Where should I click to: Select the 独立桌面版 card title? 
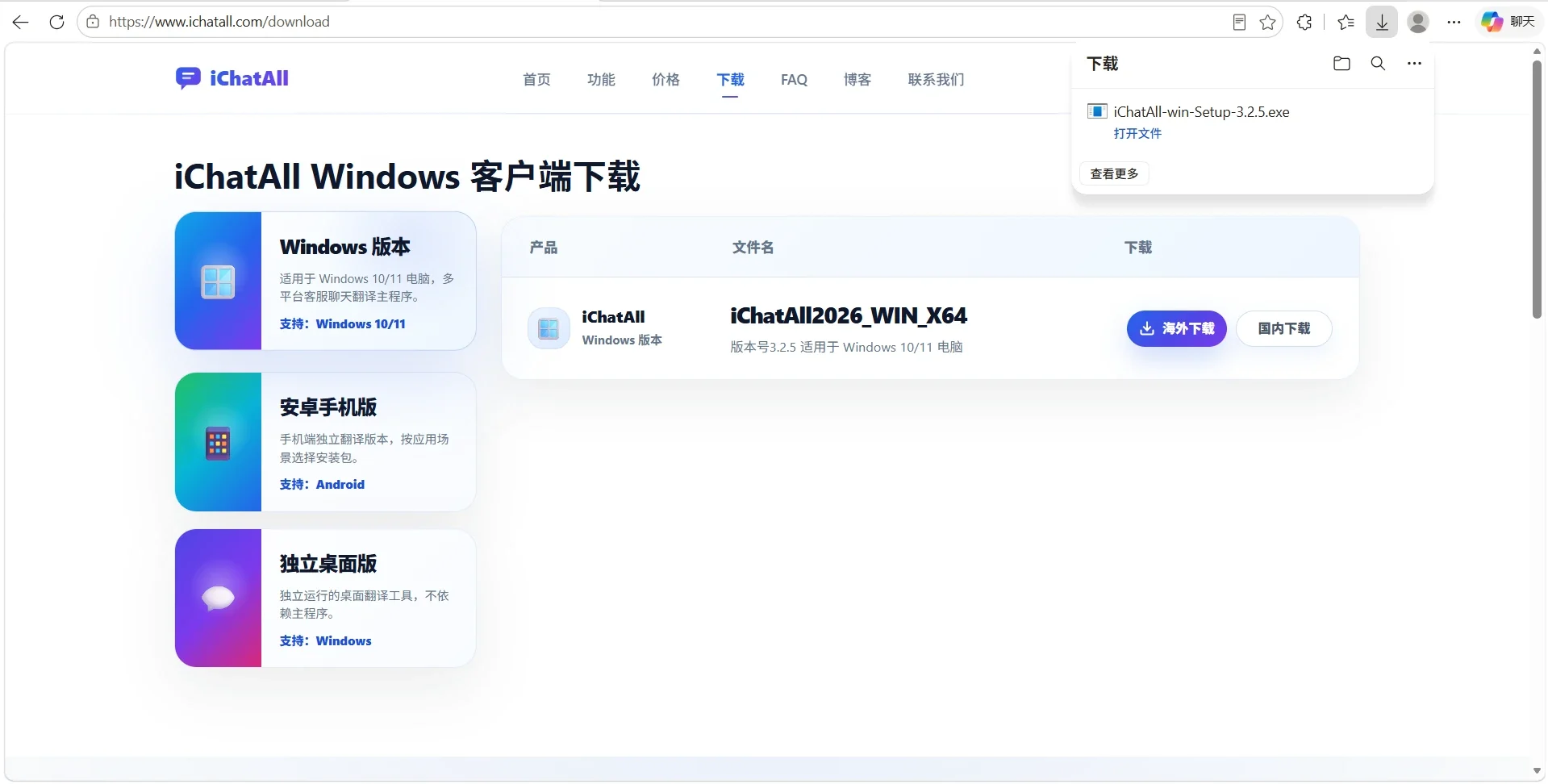(x=328, y=564)
